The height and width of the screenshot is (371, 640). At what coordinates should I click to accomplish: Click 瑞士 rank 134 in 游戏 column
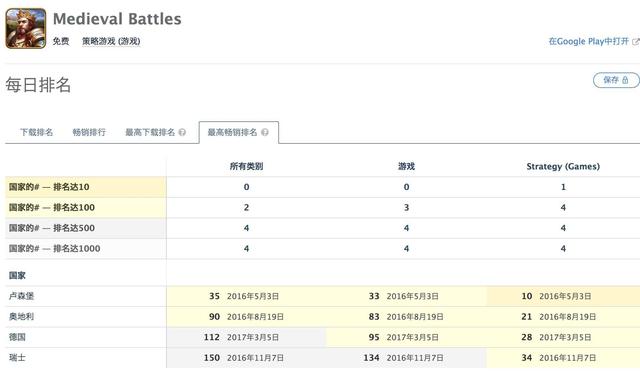click(x=371, y=358)
